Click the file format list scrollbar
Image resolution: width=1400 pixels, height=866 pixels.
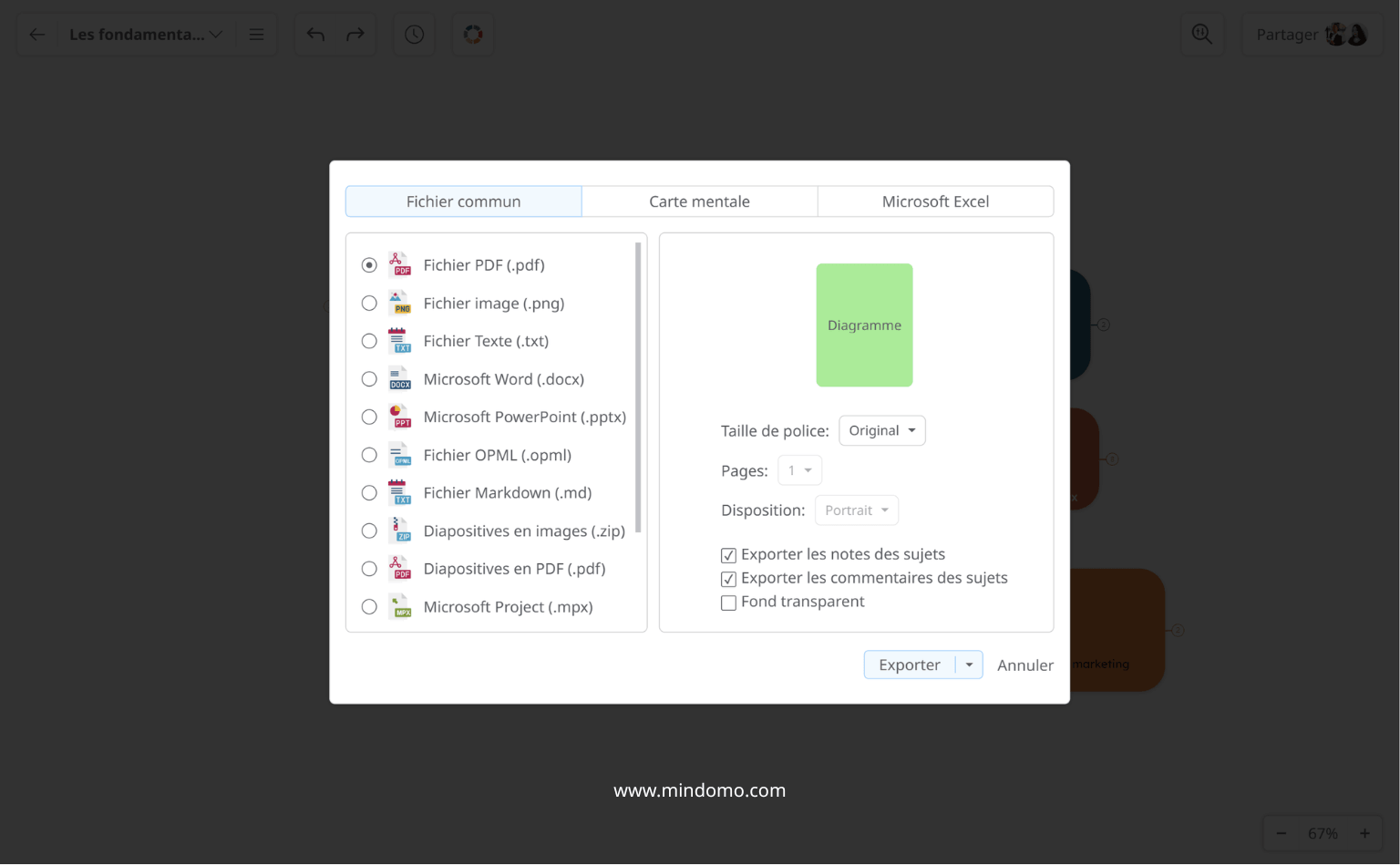pyautogui.click(x=638, y=387)
